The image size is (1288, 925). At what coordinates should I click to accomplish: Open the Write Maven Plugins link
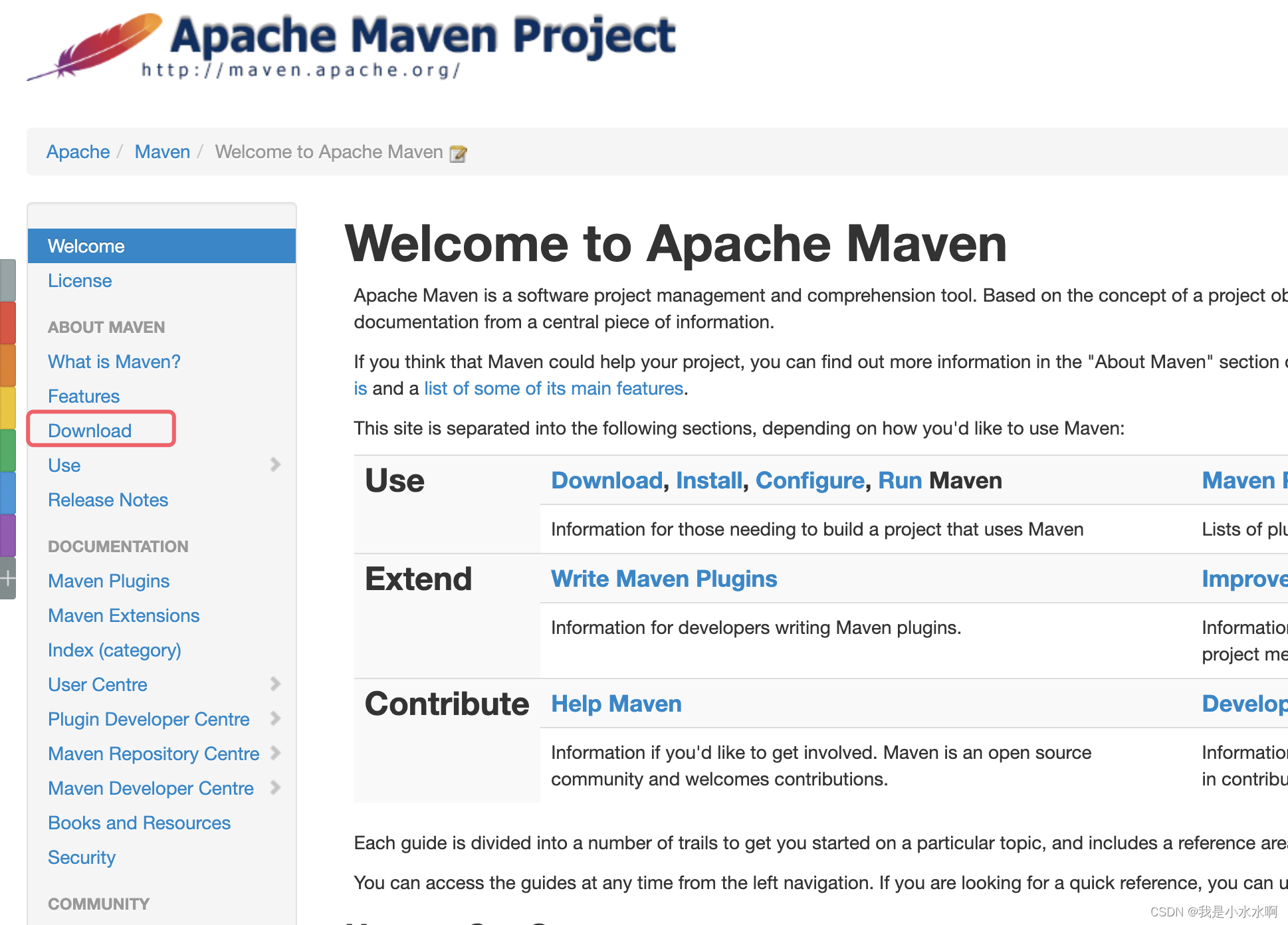point(663,579)
